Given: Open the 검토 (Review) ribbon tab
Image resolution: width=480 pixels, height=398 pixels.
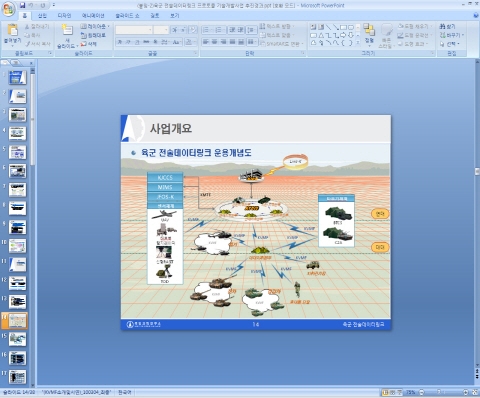Looking at the screenshot, I should tap(155, 15).
